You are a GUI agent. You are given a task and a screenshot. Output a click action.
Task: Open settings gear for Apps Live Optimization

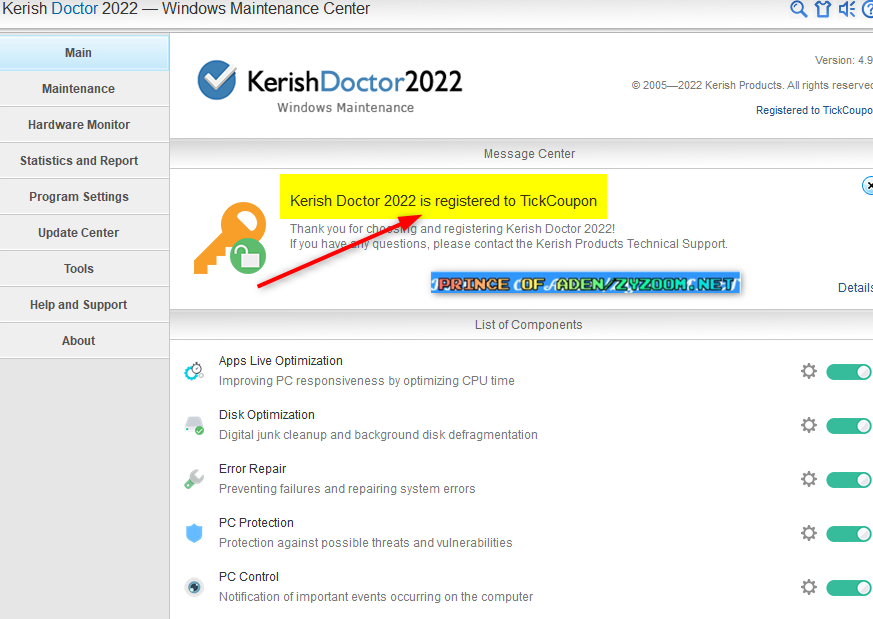[x=808, y=371]
